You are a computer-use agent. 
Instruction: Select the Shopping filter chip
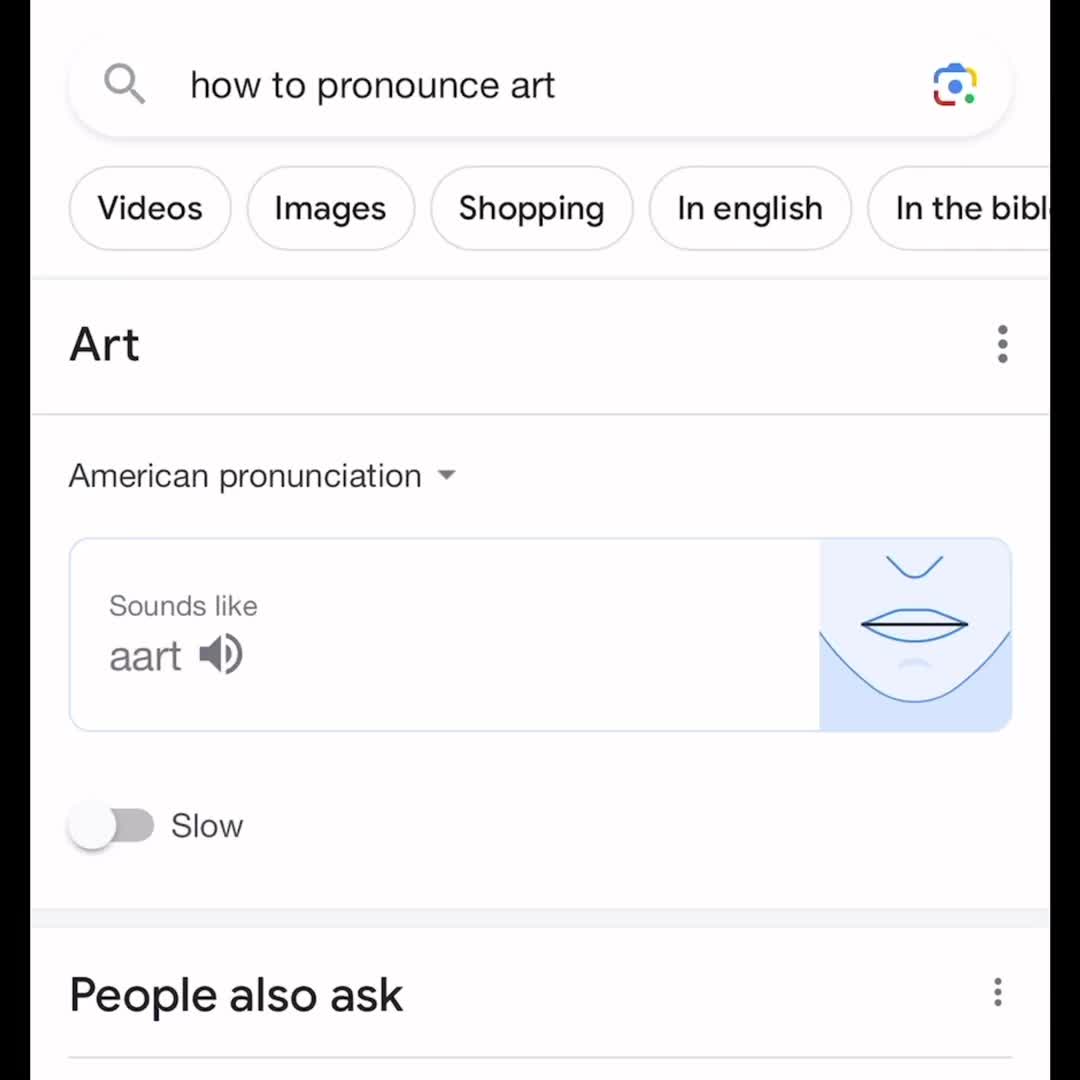click(532, 208)
